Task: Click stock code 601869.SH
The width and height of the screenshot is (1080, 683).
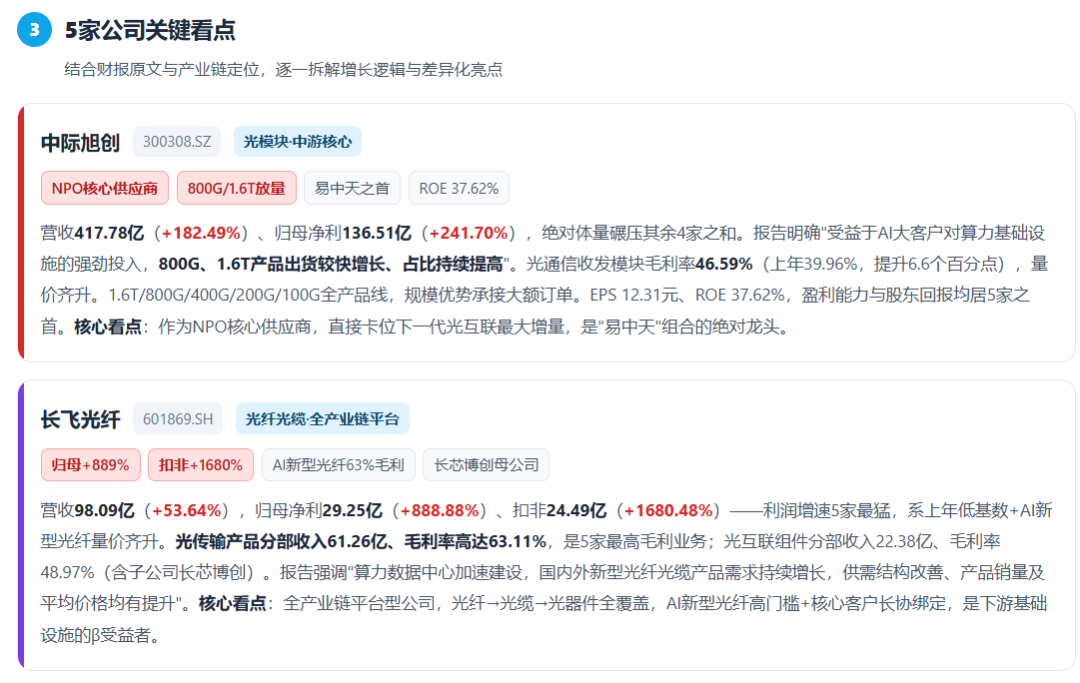Action: click(178, 419)
